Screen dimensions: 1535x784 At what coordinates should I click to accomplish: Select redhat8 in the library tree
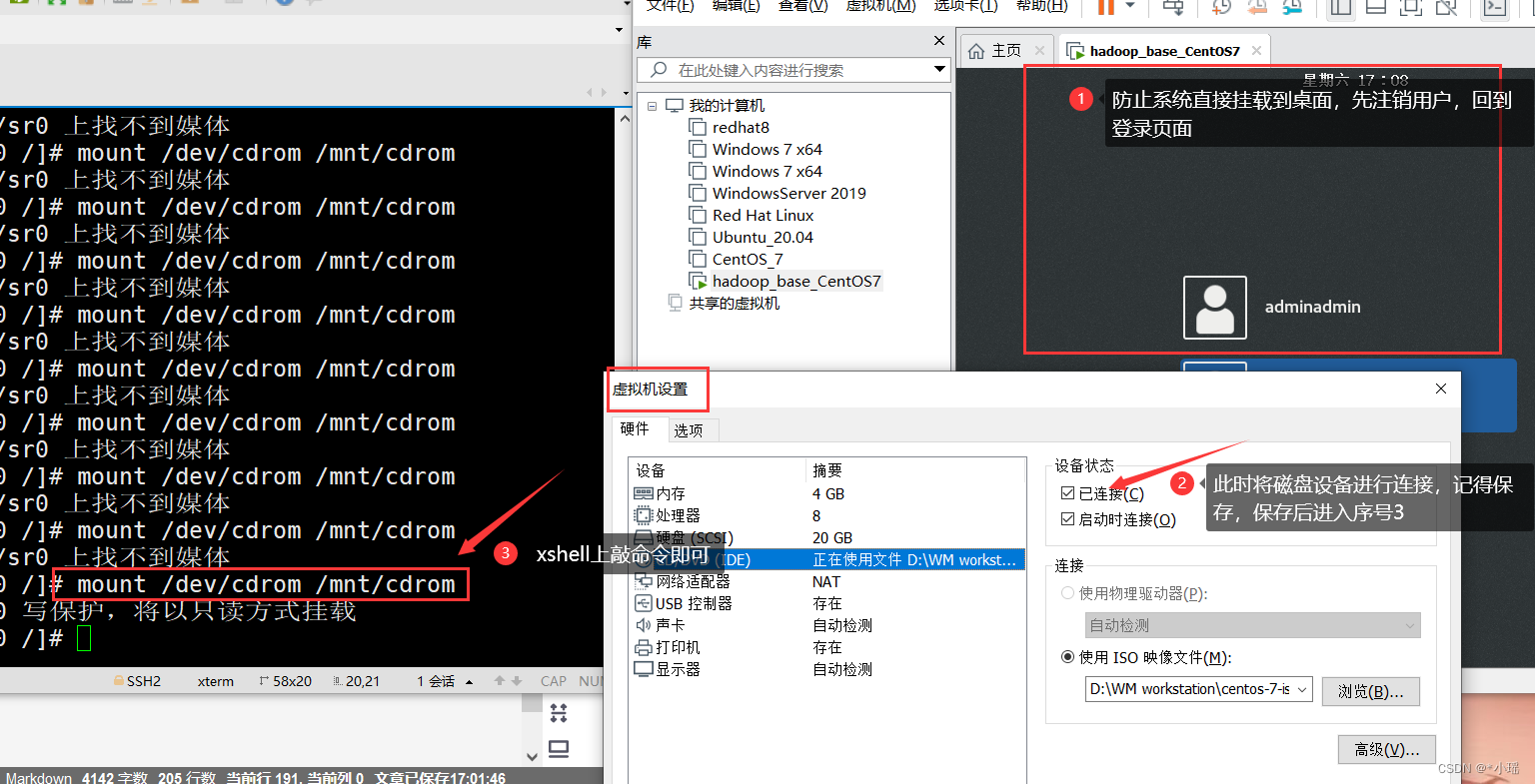click(x=740, y=127)
